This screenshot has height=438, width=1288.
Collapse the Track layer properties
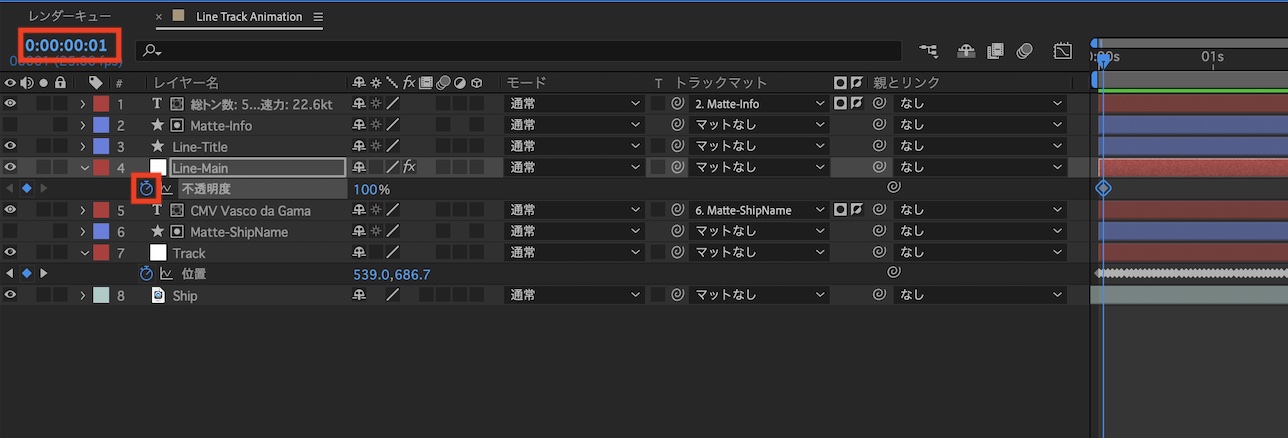(x=84, y=253)
